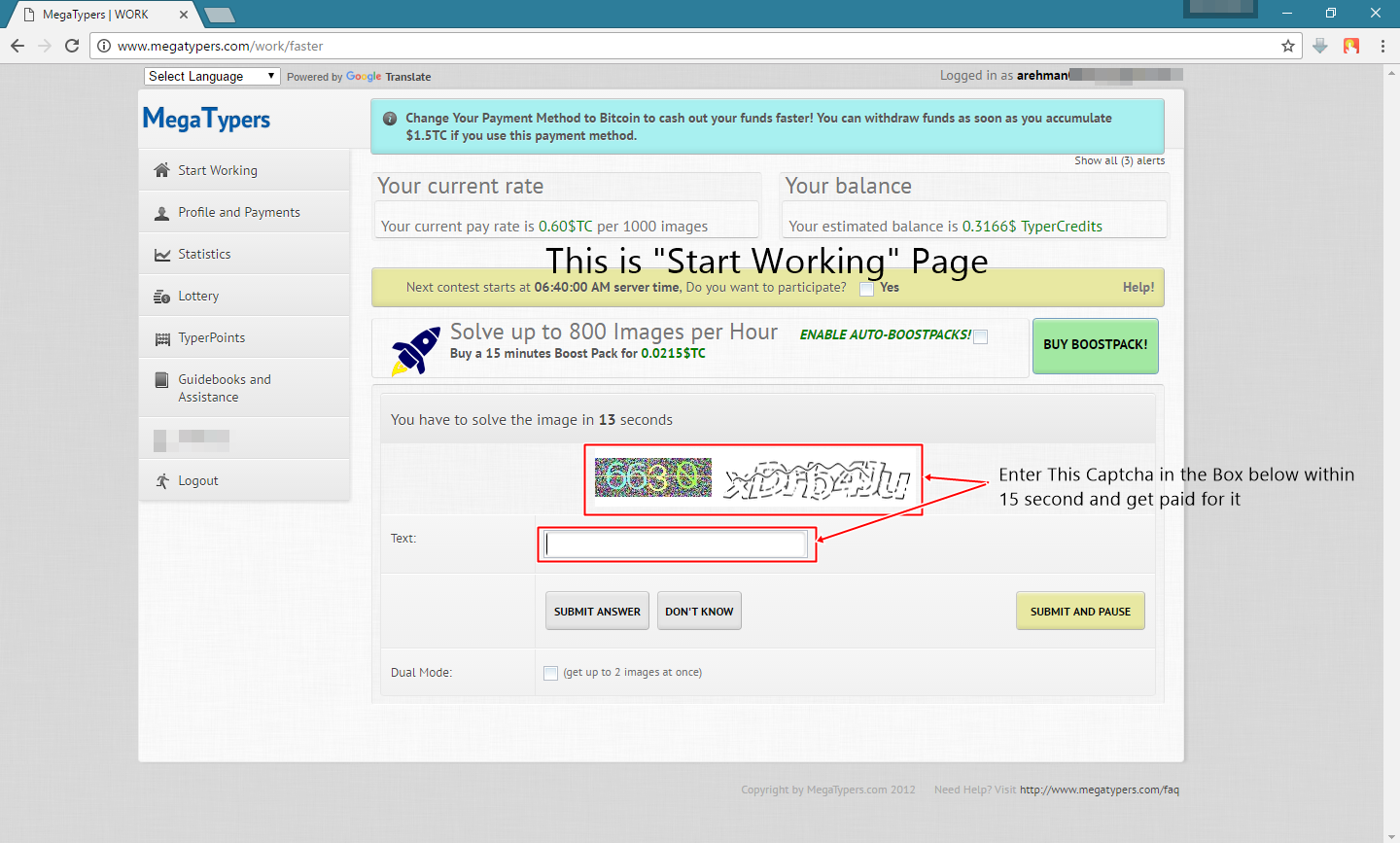The image size is (1400, 843).
Task: Click the browser forward arrow
Action: coord(45,46)
